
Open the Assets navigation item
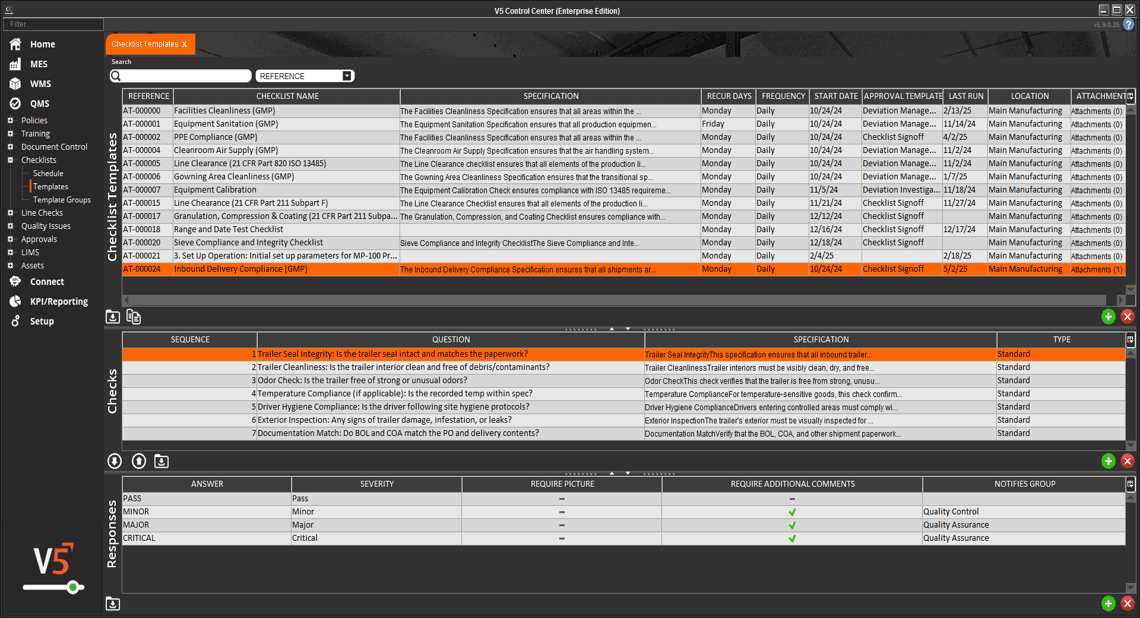(x=32, y=265)
